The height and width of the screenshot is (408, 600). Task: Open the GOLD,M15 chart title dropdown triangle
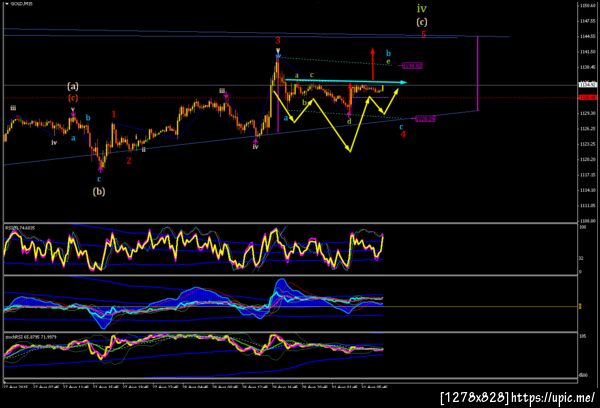tap(7, 3)
